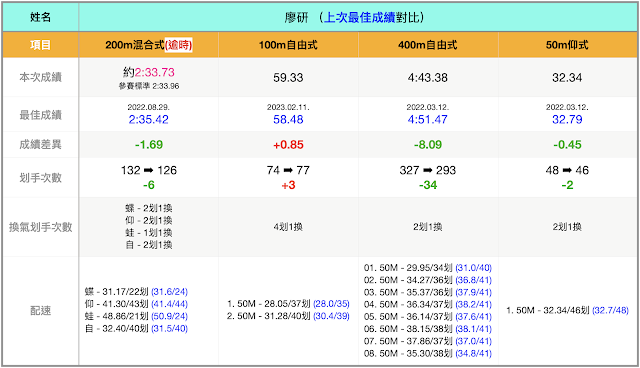The height and width of the screenshot is (368, 640).
Task: Click the 1. 50M - 28.05/37划 pace line
Action: [x=288, y=304]
